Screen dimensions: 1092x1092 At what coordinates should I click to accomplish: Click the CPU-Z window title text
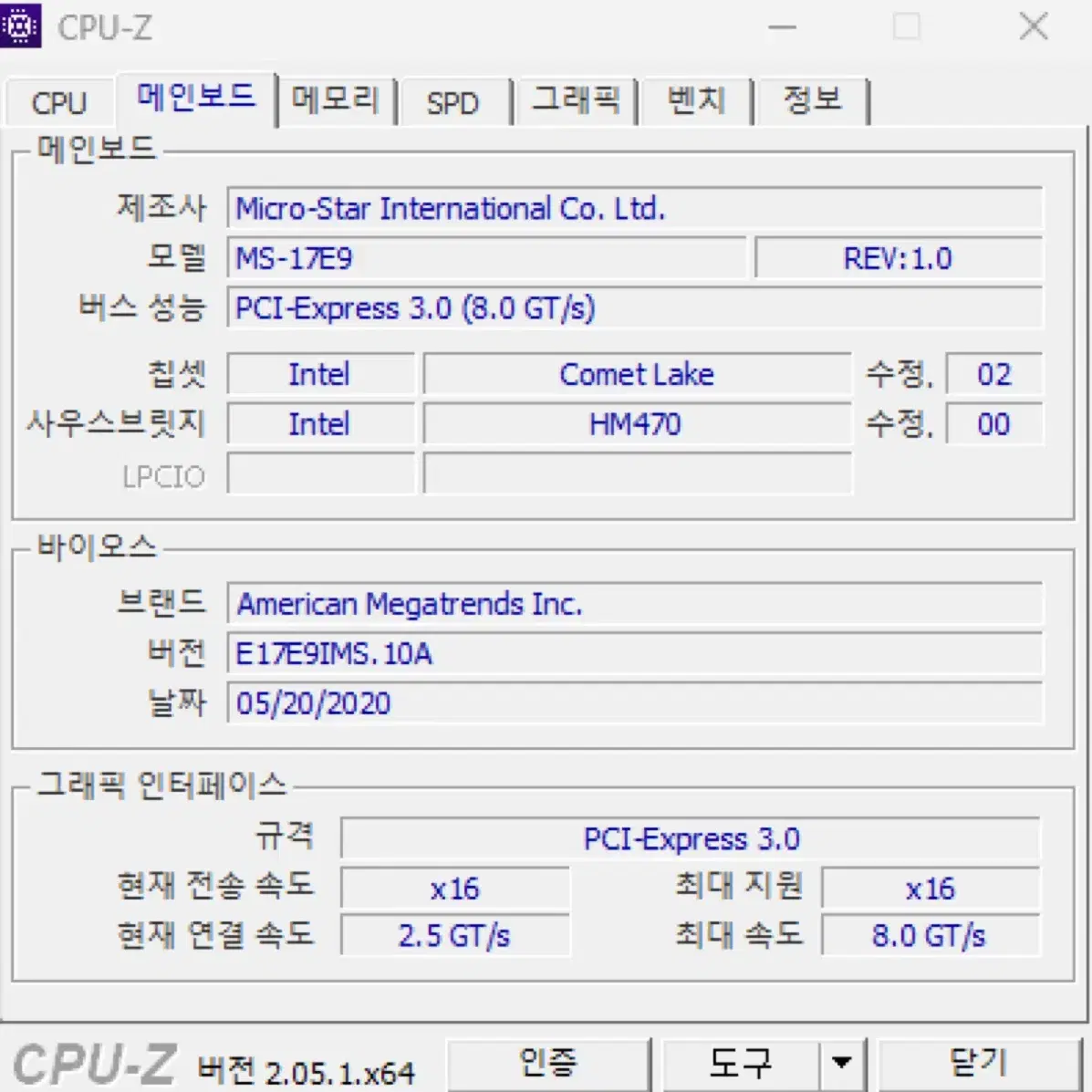point(105,28)
